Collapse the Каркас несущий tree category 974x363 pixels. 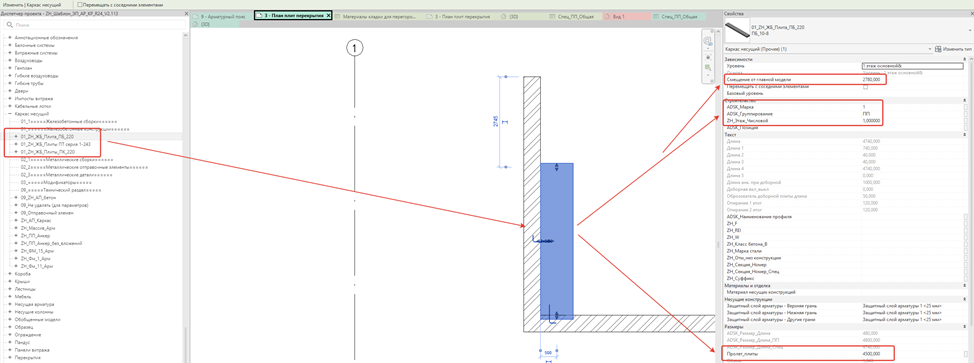tap(10, 114)
